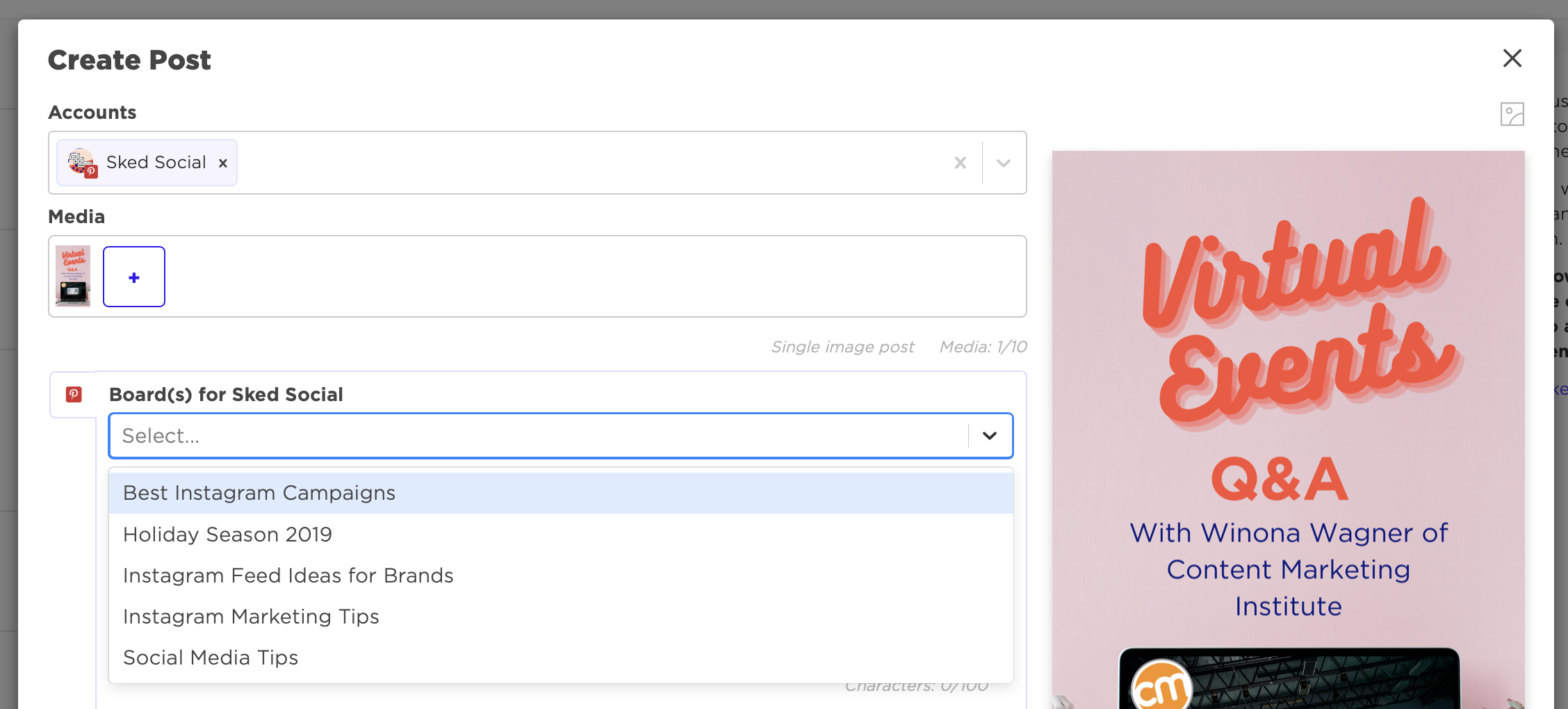The height and width of the screenshot is (709, 1568).
Task: Select the uploaded Virtual Events media thumbnail
Action: (73, 276)
